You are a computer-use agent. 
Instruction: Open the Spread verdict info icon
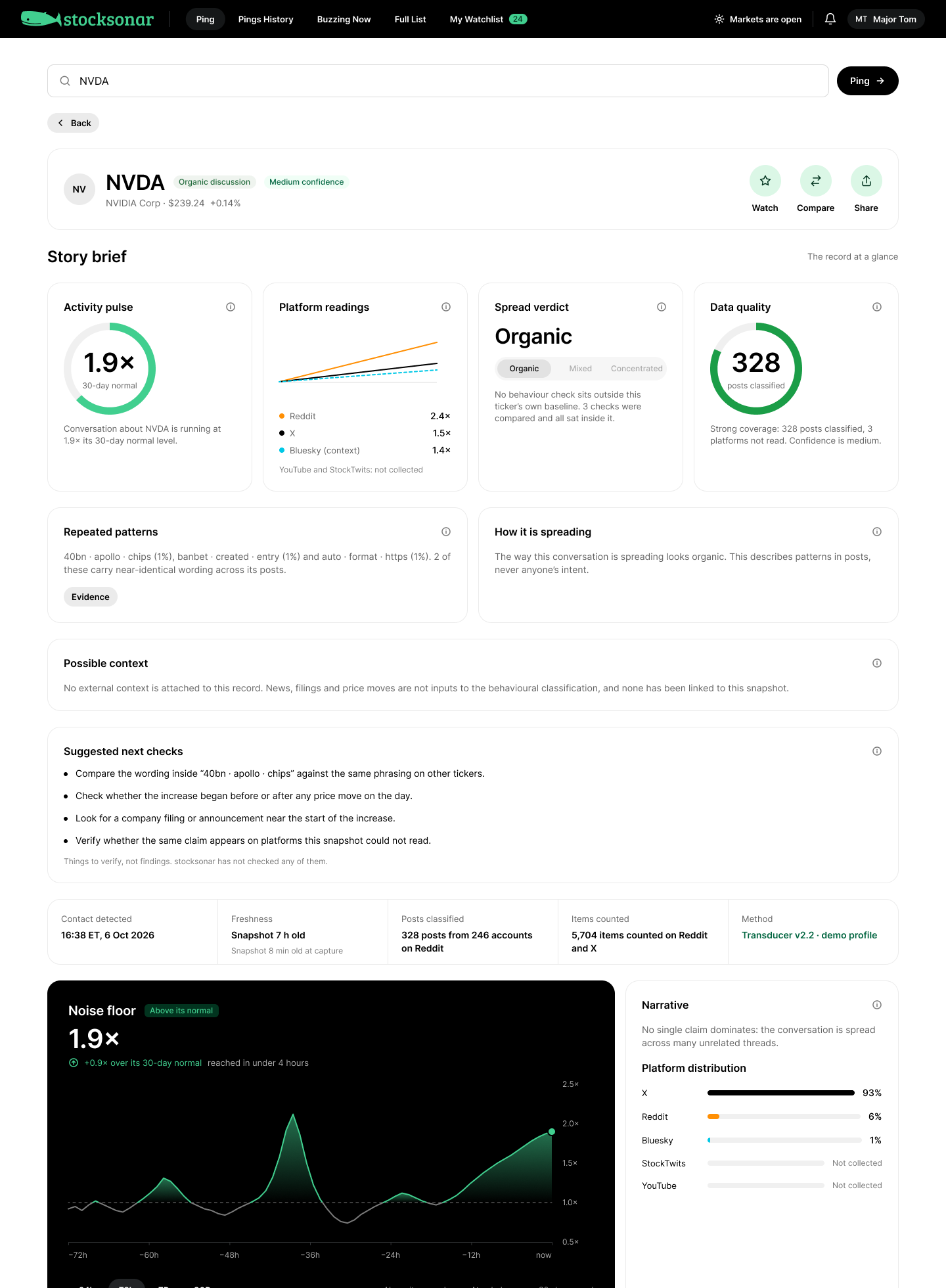(x=662, y=307)
